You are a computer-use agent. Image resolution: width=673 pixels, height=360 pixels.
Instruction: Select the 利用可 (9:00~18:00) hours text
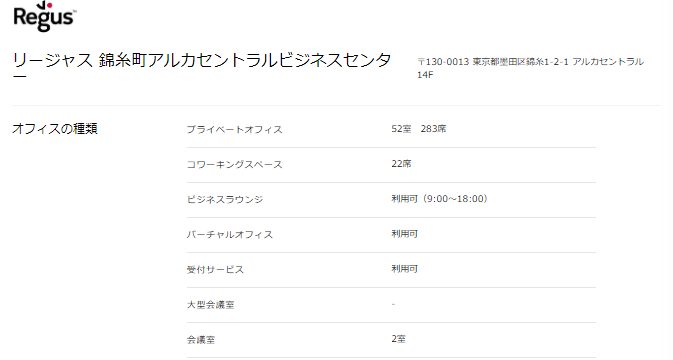(440, 199)
